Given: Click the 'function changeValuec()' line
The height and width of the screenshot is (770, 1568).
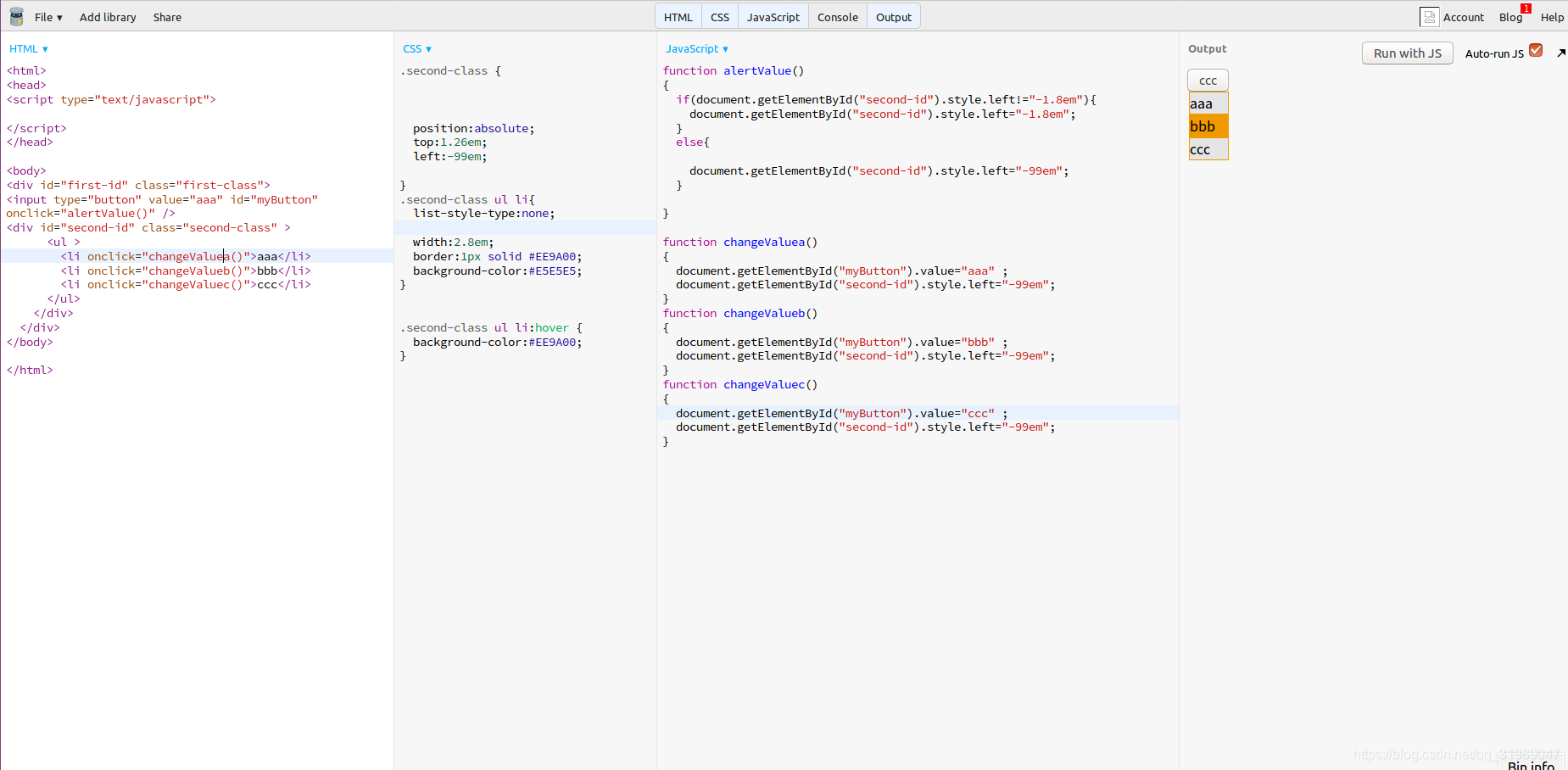Looking at the screenshot, I should coord(740,385).
